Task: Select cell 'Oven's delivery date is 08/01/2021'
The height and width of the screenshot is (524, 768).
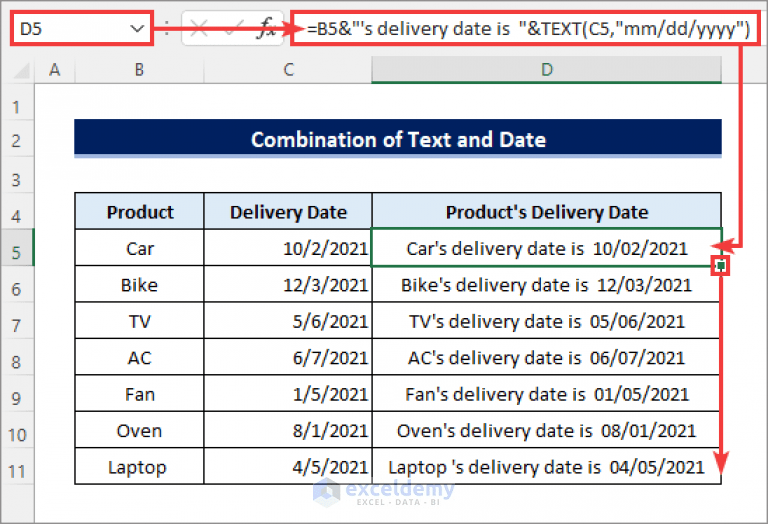Action: pos(547,430)
